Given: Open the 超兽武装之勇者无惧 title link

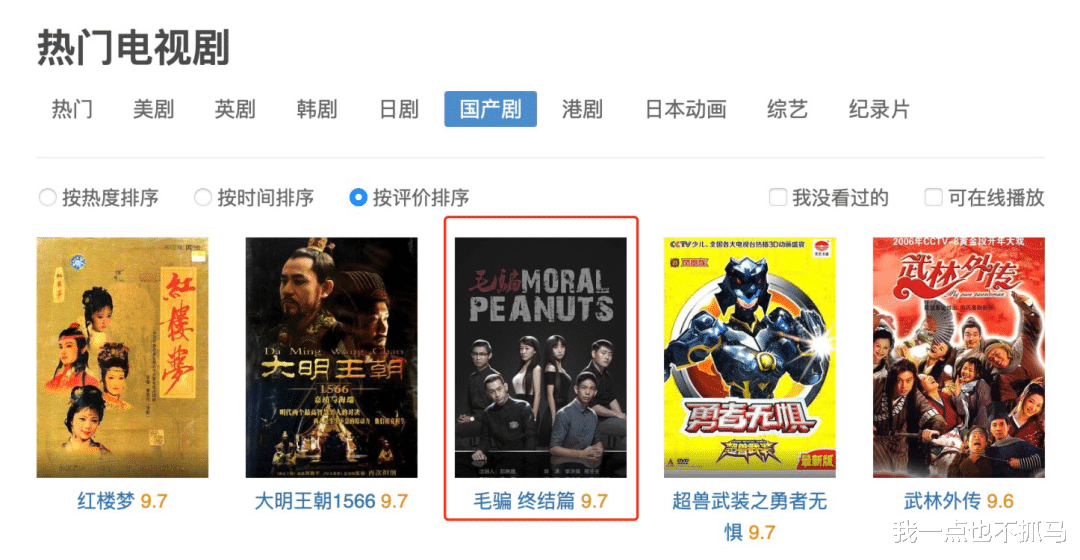Looking at the screenshot, I should pyautogui.click(x=749, y=516).
